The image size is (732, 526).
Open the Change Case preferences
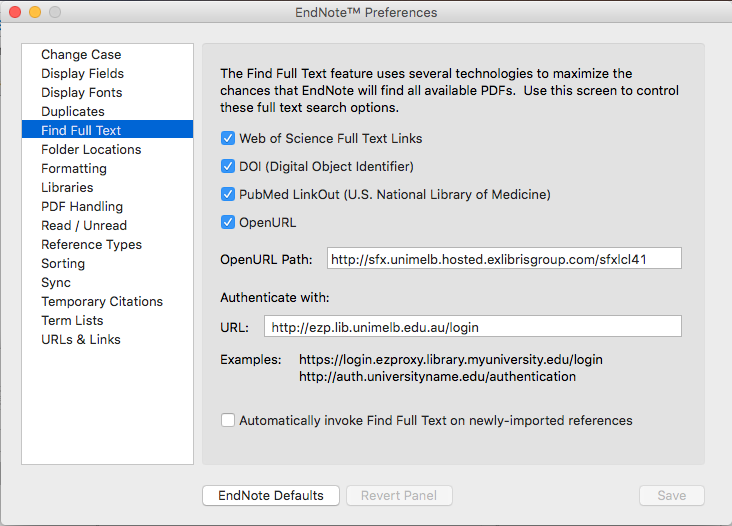81,55
